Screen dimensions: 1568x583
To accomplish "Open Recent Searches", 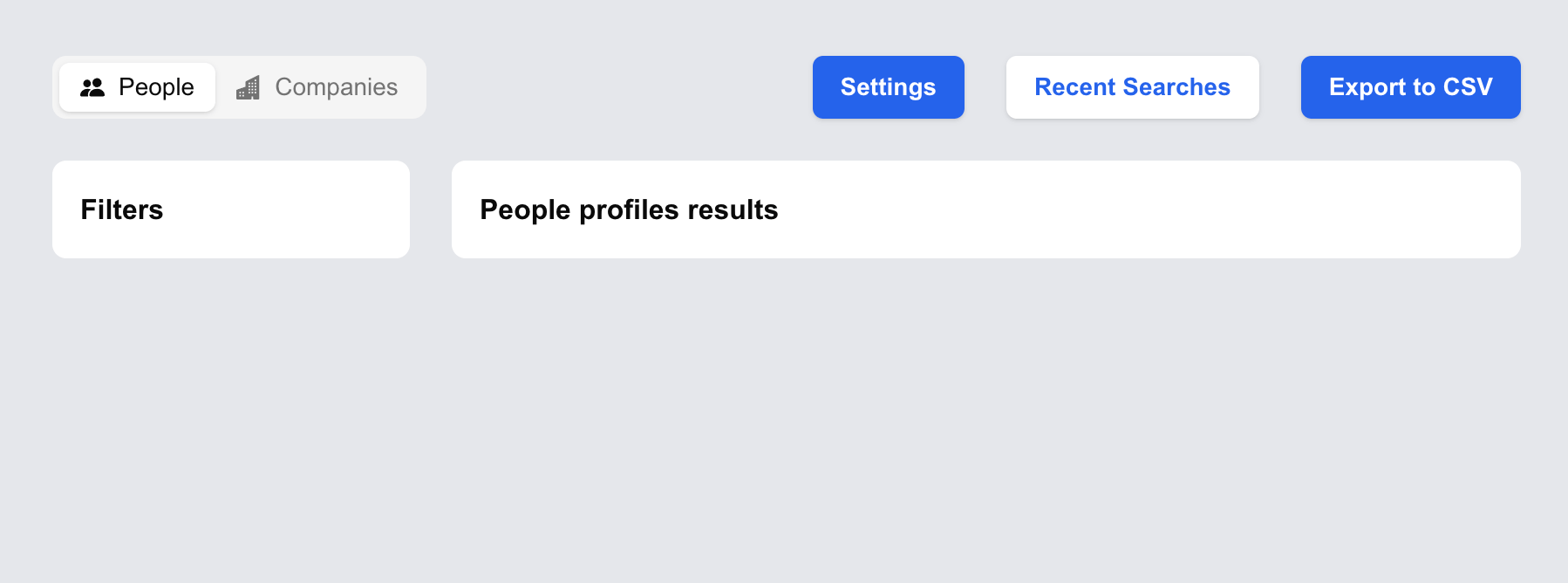I will point(1133,87).
